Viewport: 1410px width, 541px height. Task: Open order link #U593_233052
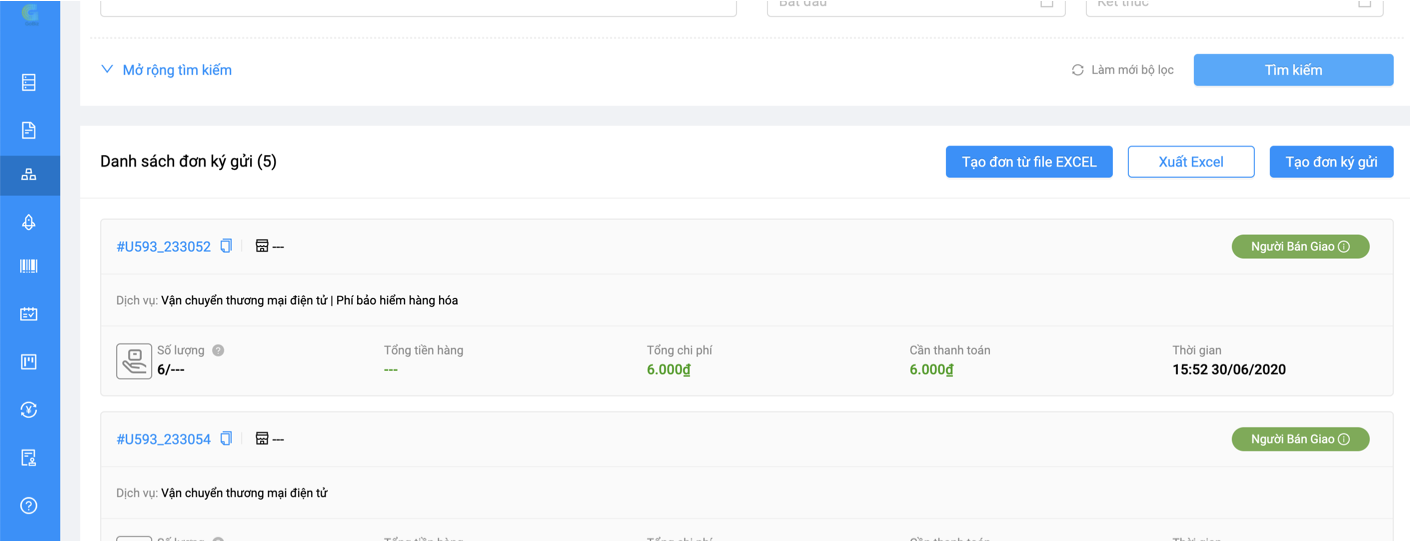pos(163,247)
